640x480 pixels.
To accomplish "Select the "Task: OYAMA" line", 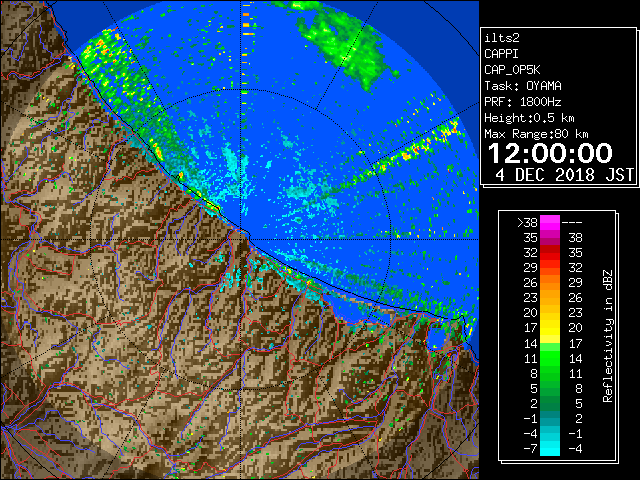I will tap(523, 86).
